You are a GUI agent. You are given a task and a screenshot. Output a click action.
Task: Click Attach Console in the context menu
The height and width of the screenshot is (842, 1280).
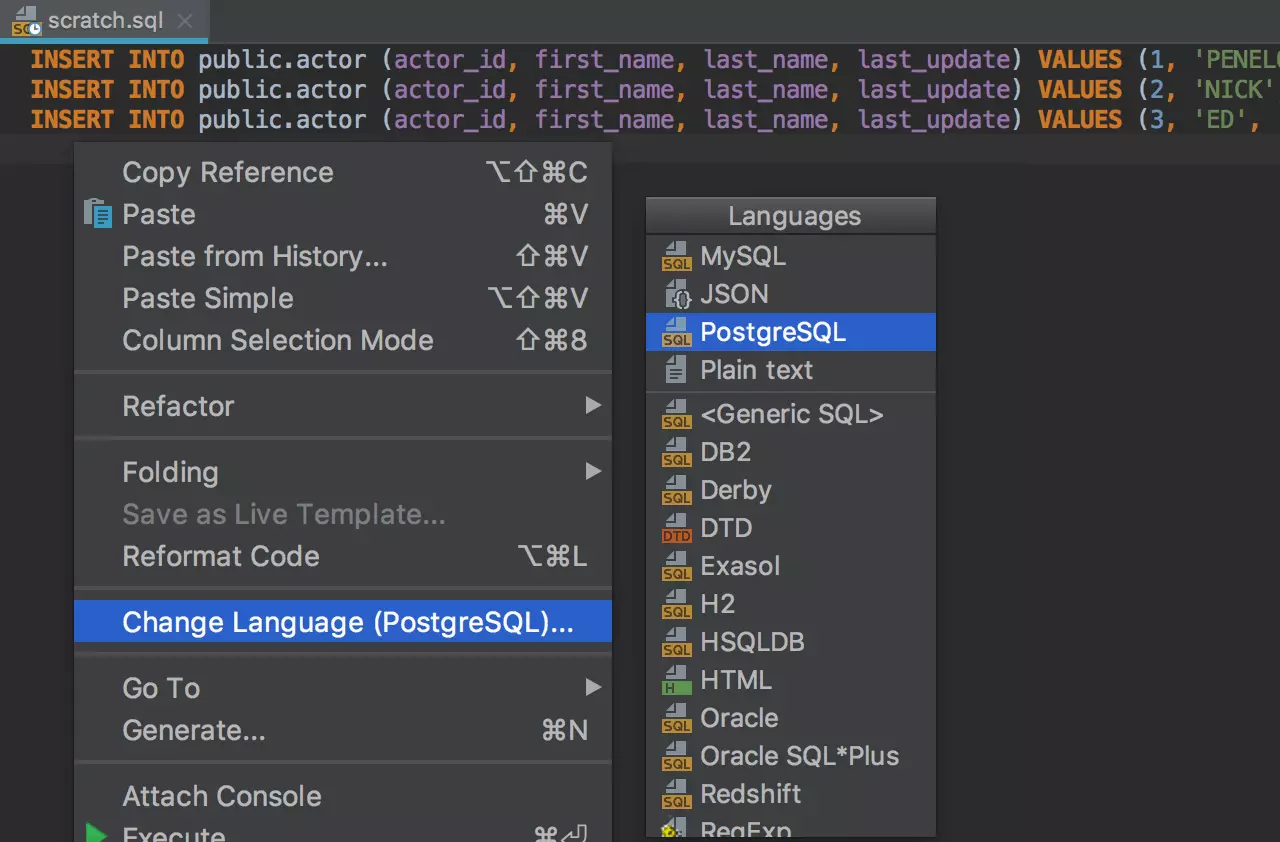click(222, 796)
